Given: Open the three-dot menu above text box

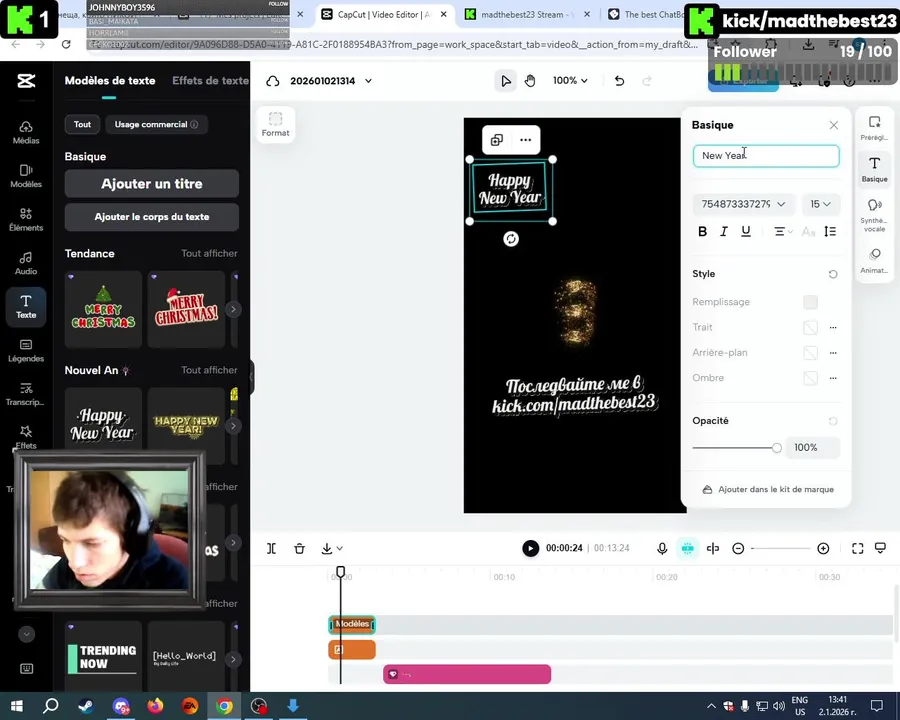Looking at the screenshot, I should pyautogui.click(x=526, y=140).
